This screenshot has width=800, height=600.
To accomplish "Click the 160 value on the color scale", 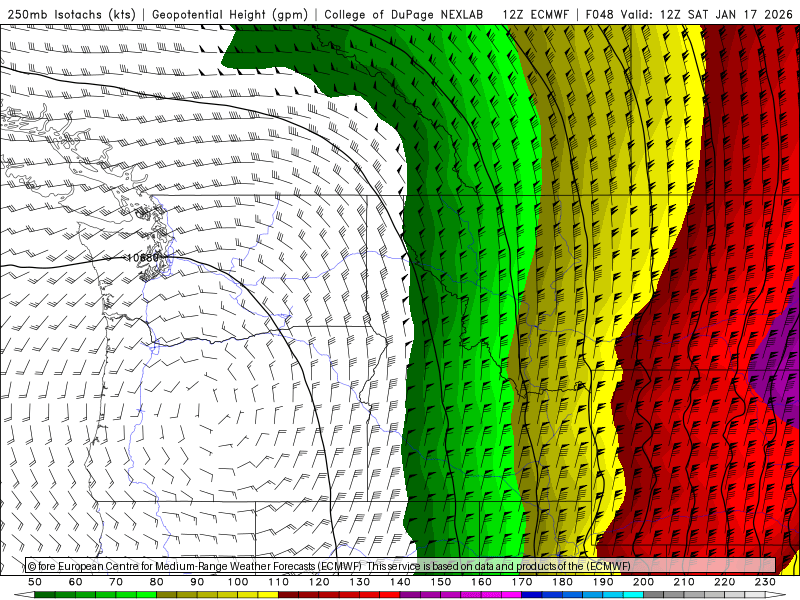I will tap(481, 582).
